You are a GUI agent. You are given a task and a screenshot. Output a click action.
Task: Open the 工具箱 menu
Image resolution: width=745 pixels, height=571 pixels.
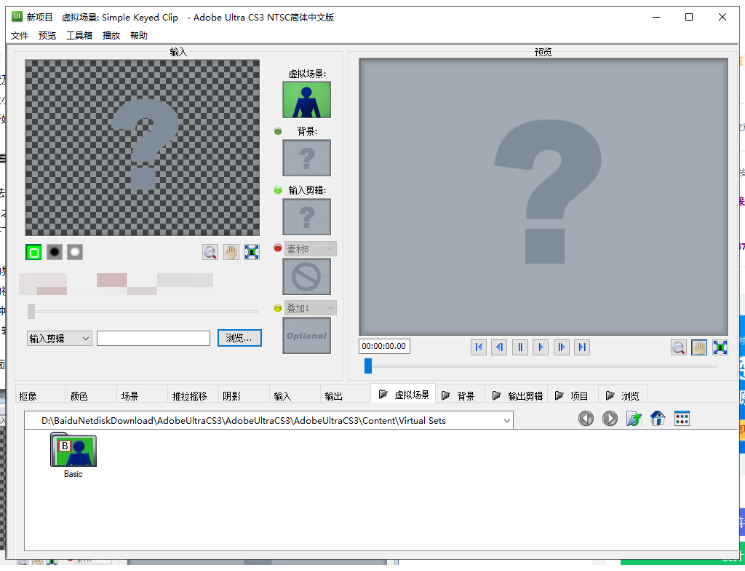click(79, 36)
